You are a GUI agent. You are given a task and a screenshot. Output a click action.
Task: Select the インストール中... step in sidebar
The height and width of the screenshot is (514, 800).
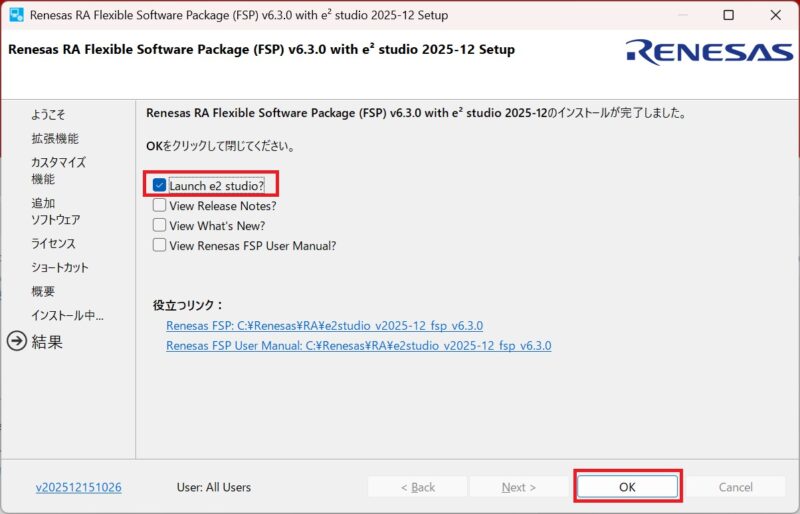tap(67, 315)
